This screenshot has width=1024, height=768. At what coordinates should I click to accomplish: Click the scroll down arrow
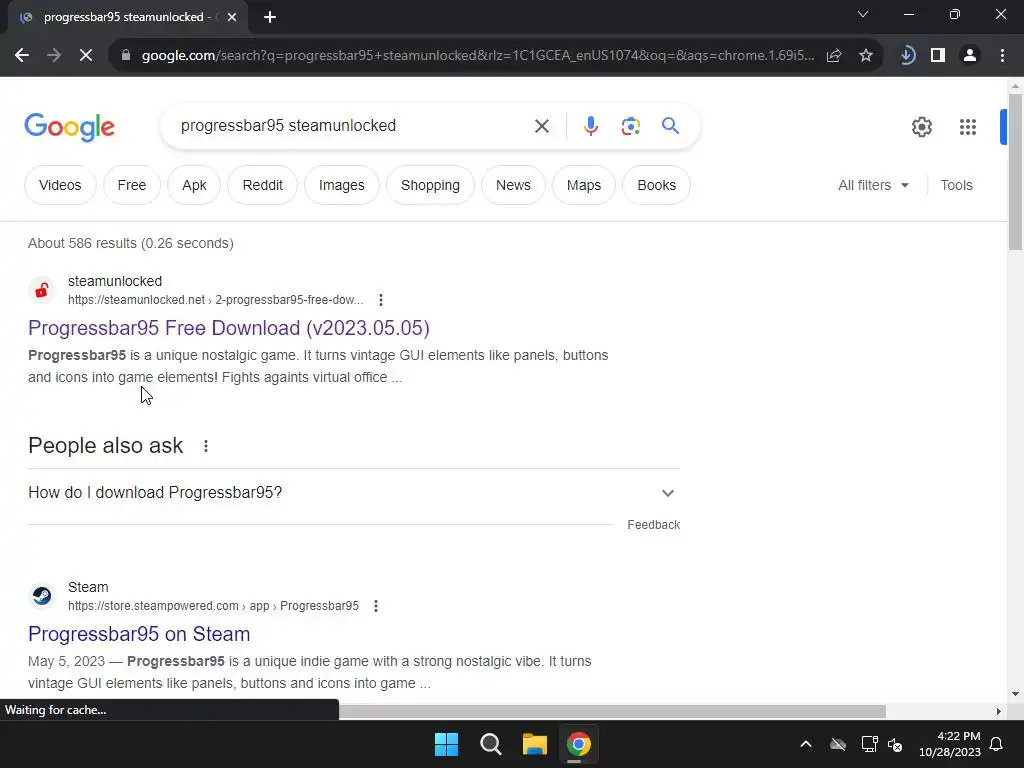pos(1015,694)
